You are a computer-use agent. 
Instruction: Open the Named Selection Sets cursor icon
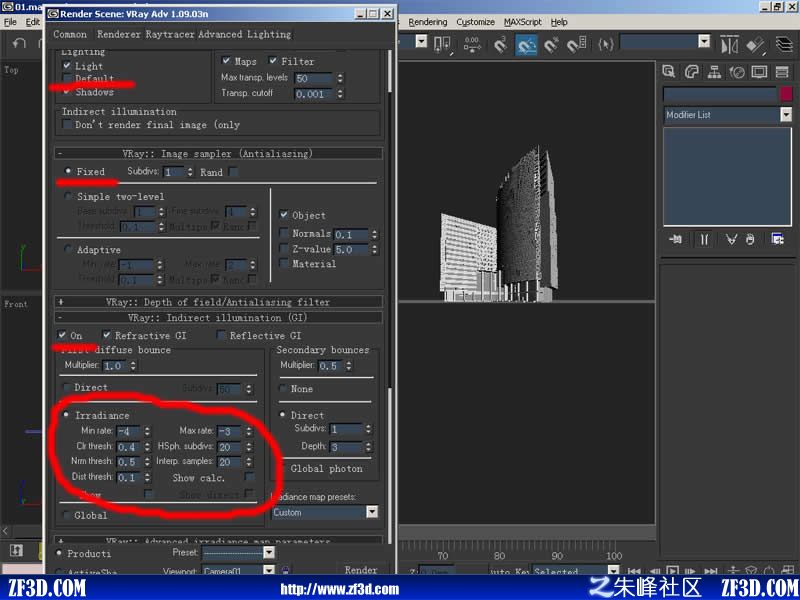click(x=605, y=44)
